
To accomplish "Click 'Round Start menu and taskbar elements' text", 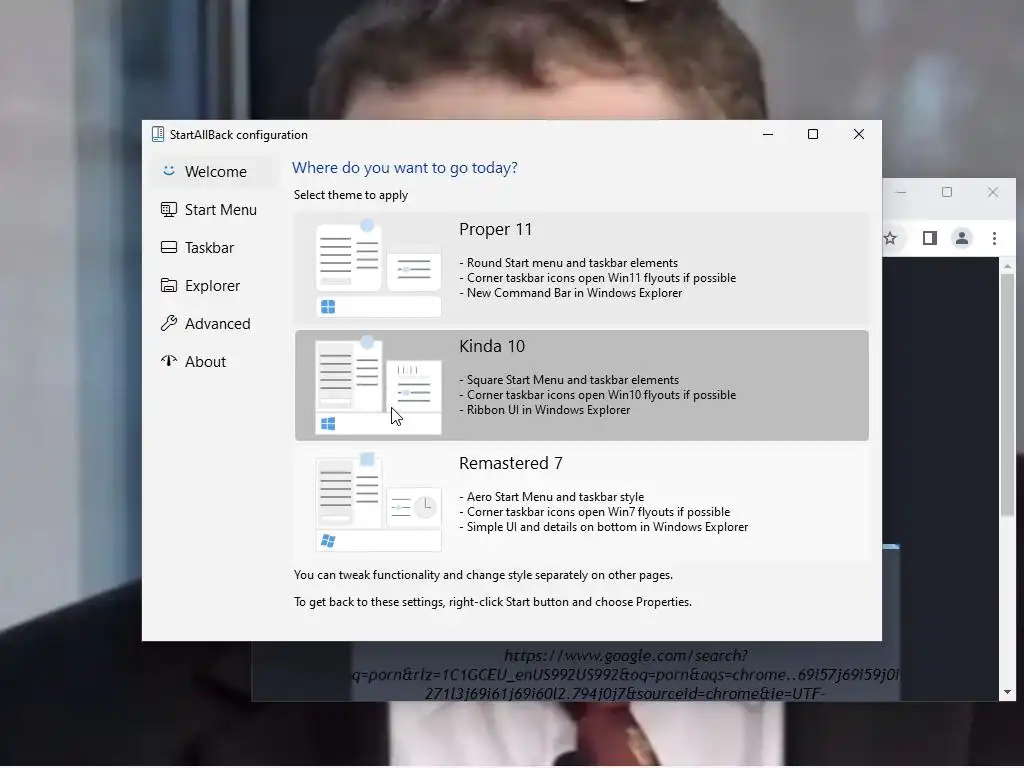I will click(x=572, y=263).
